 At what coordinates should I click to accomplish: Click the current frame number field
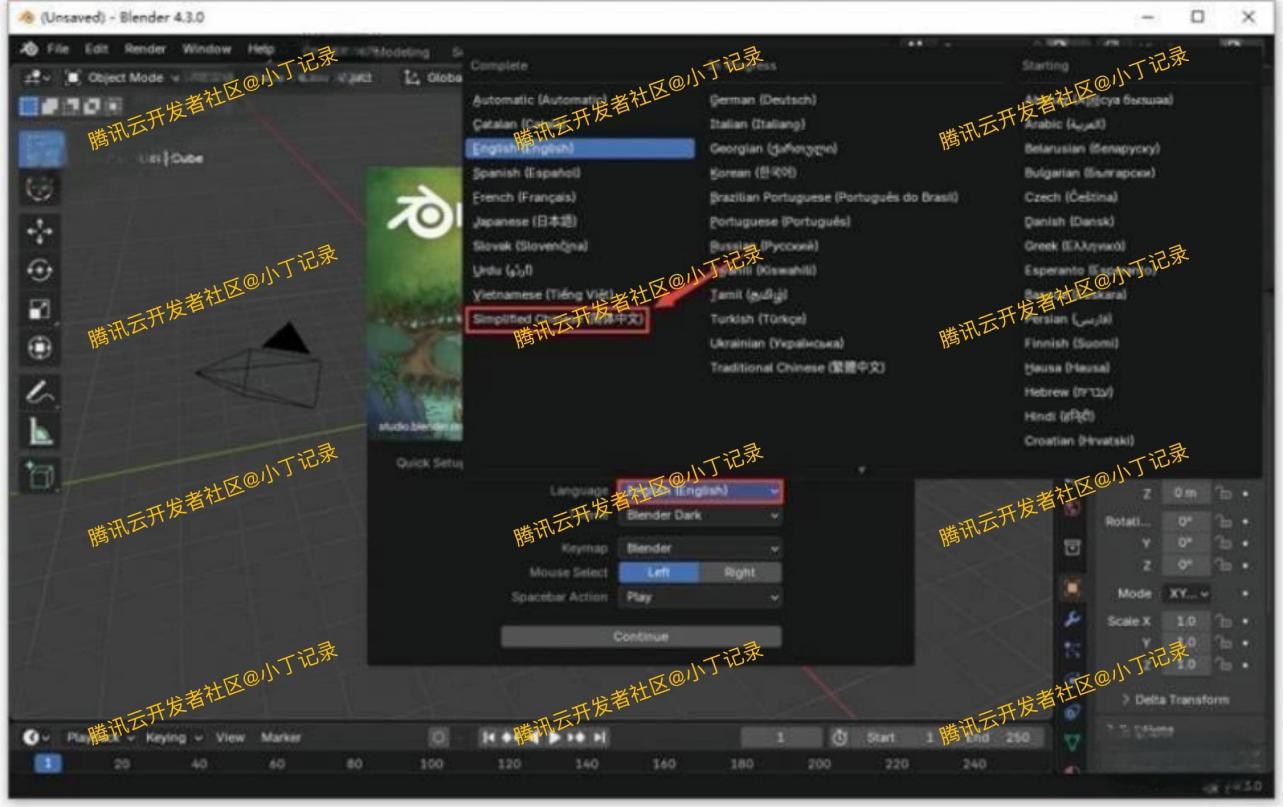(x=783, y=738)
